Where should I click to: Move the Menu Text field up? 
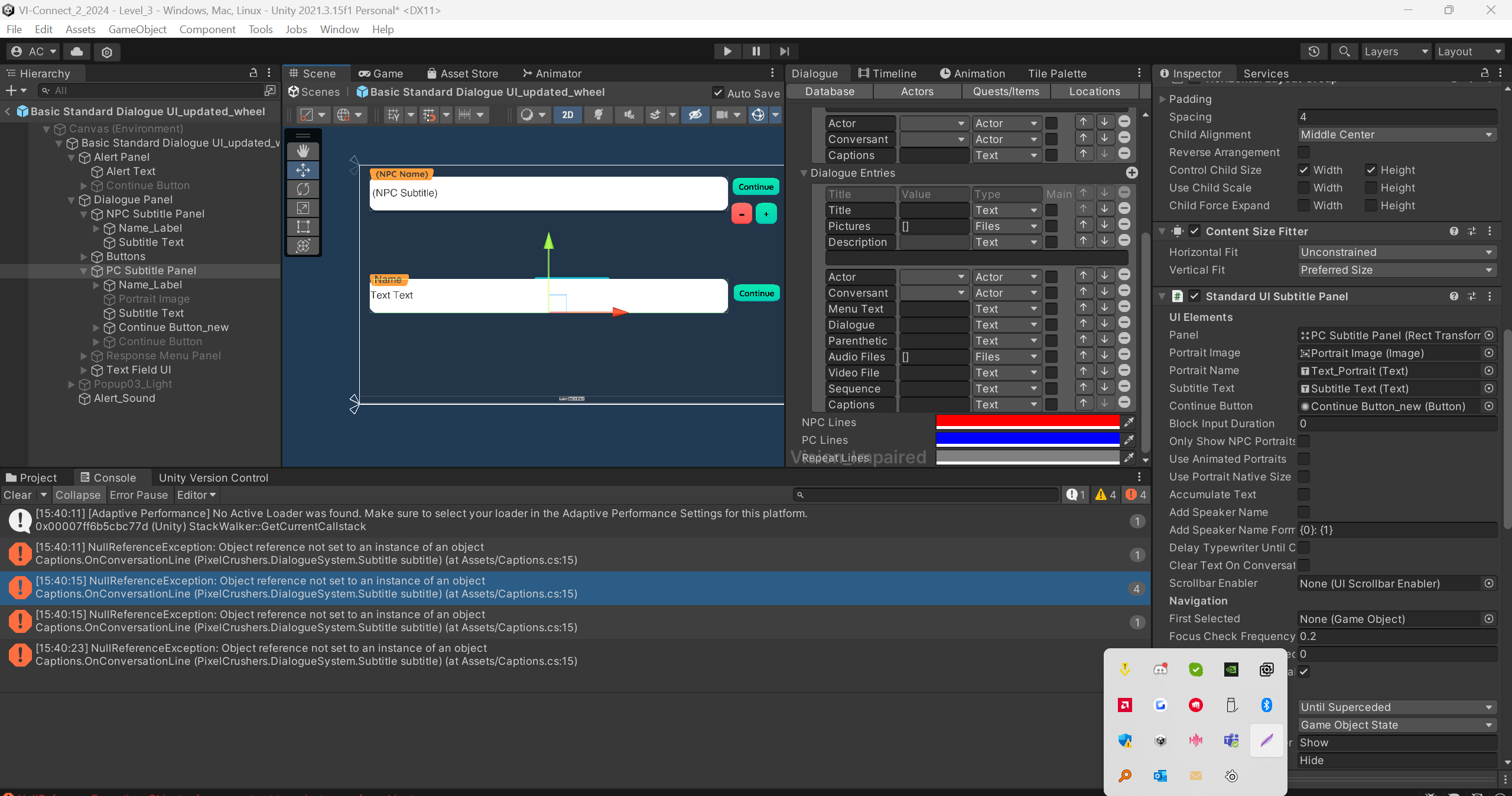[x=1083, y=307]
